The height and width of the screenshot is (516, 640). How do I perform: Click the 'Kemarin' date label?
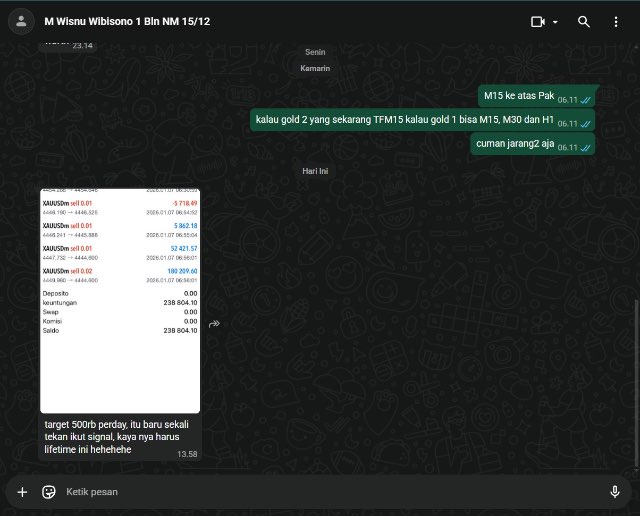click(315, 68)
